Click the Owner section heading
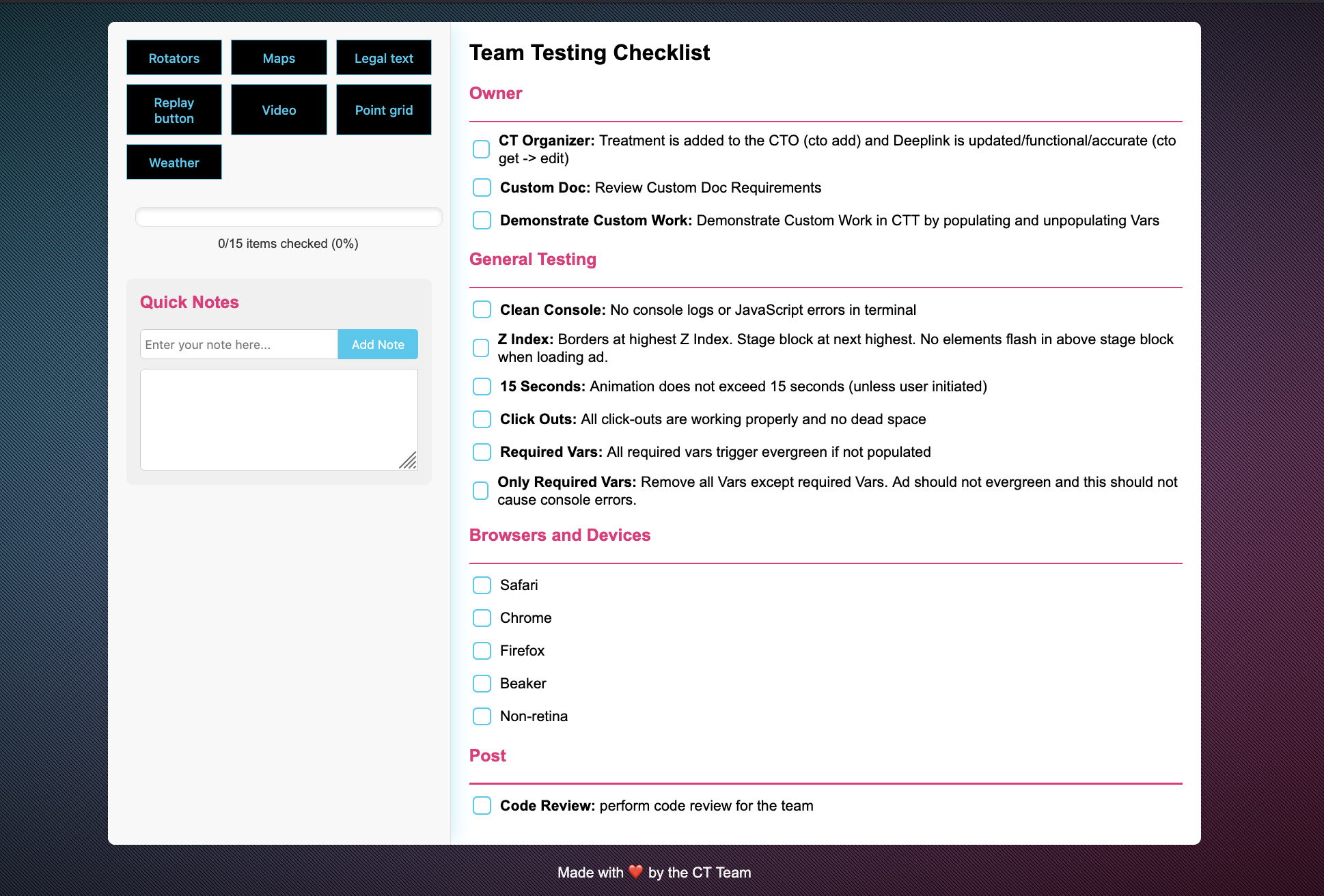The image size is (1324, 896). 495,94
